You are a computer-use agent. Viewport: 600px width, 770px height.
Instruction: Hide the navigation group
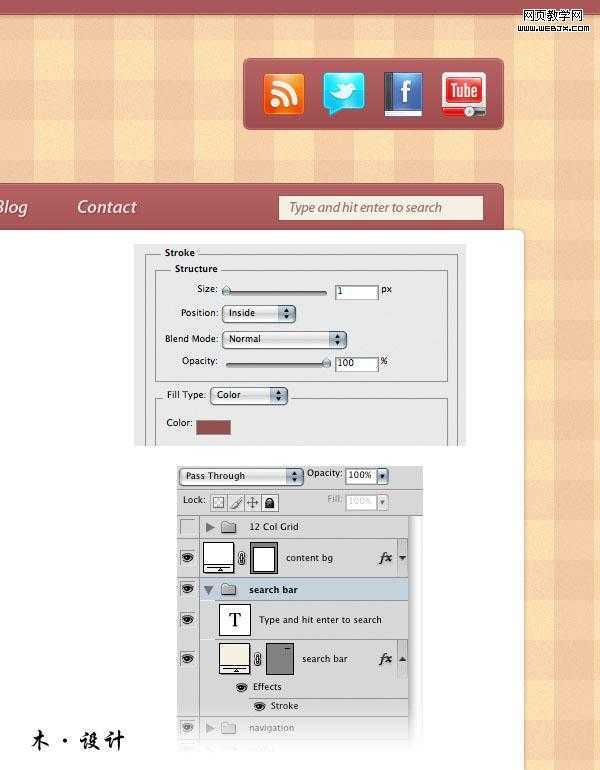pyautogui.click(x=188, y=727)
